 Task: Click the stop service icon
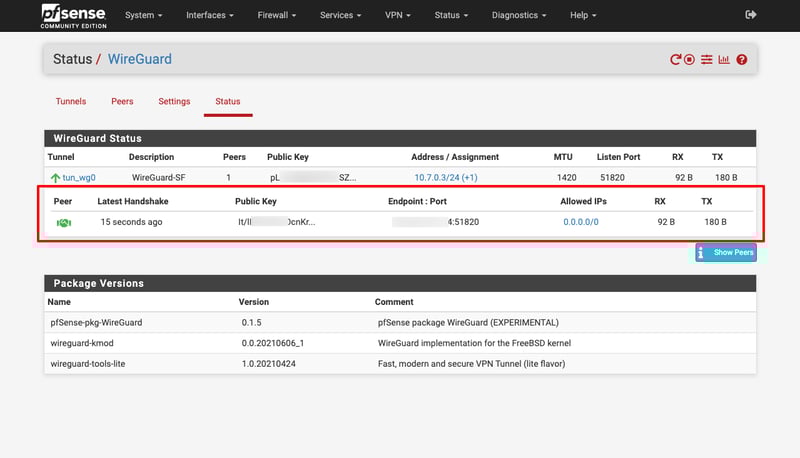coord(689,60)
